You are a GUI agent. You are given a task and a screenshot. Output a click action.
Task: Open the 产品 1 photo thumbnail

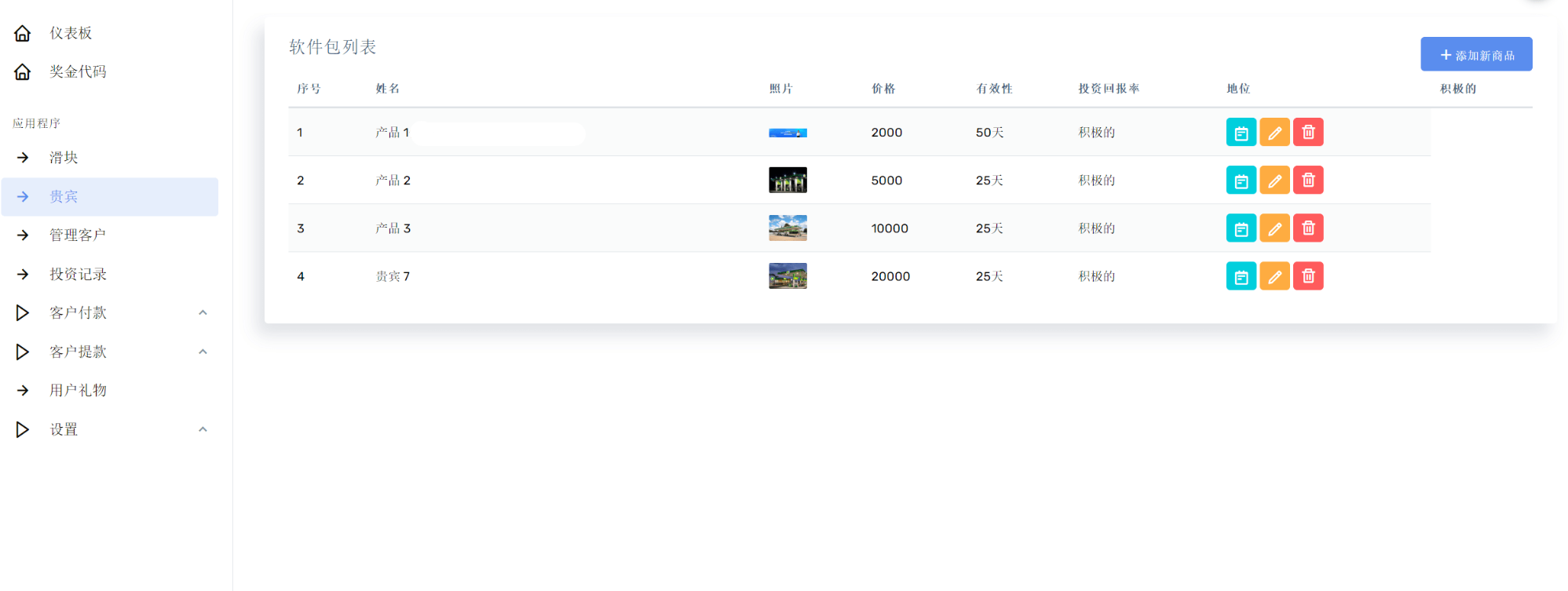788,133
